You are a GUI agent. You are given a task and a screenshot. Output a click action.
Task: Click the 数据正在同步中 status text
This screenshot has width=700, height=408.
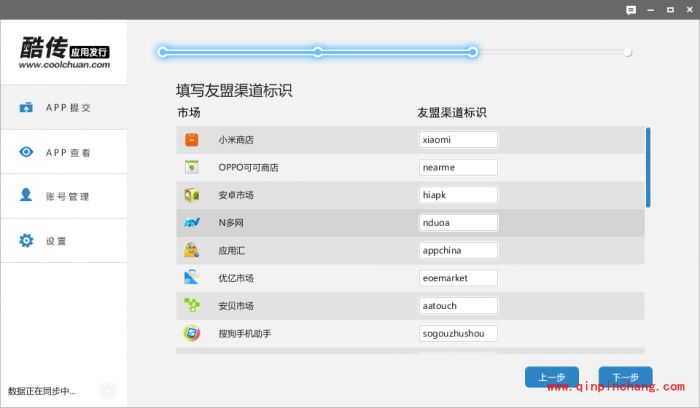pyautogui.click(x=42, y=391)
